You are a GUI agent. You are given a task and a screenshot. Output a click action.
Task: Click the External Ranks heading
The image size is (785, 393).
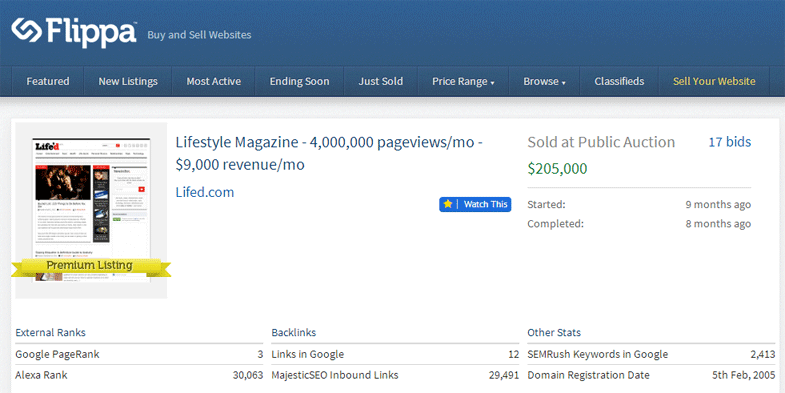(x=51, y=332)
